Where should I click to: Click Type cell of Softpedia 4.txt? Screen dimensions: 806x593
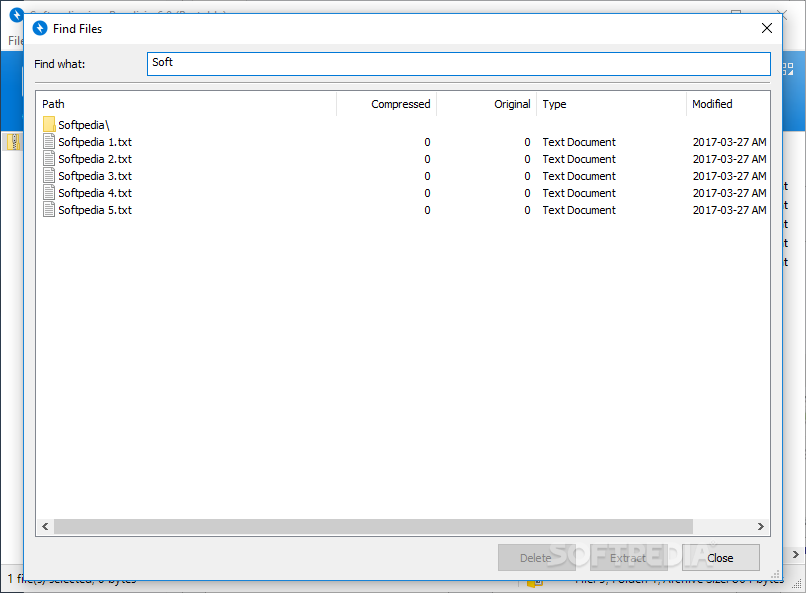579,193
